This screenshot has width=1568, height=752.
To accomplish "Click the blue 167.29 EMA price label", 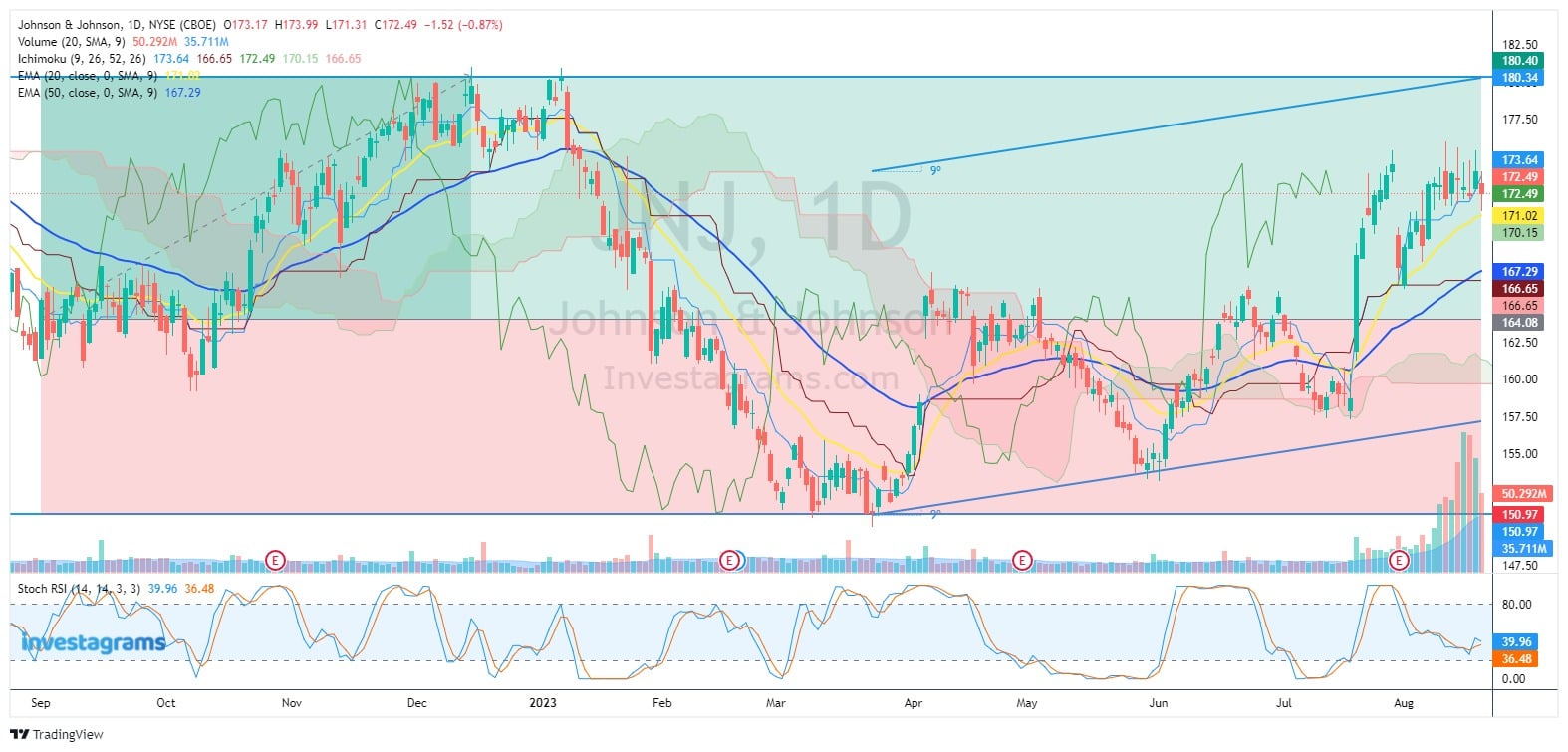I will (x=1520, y=272).
